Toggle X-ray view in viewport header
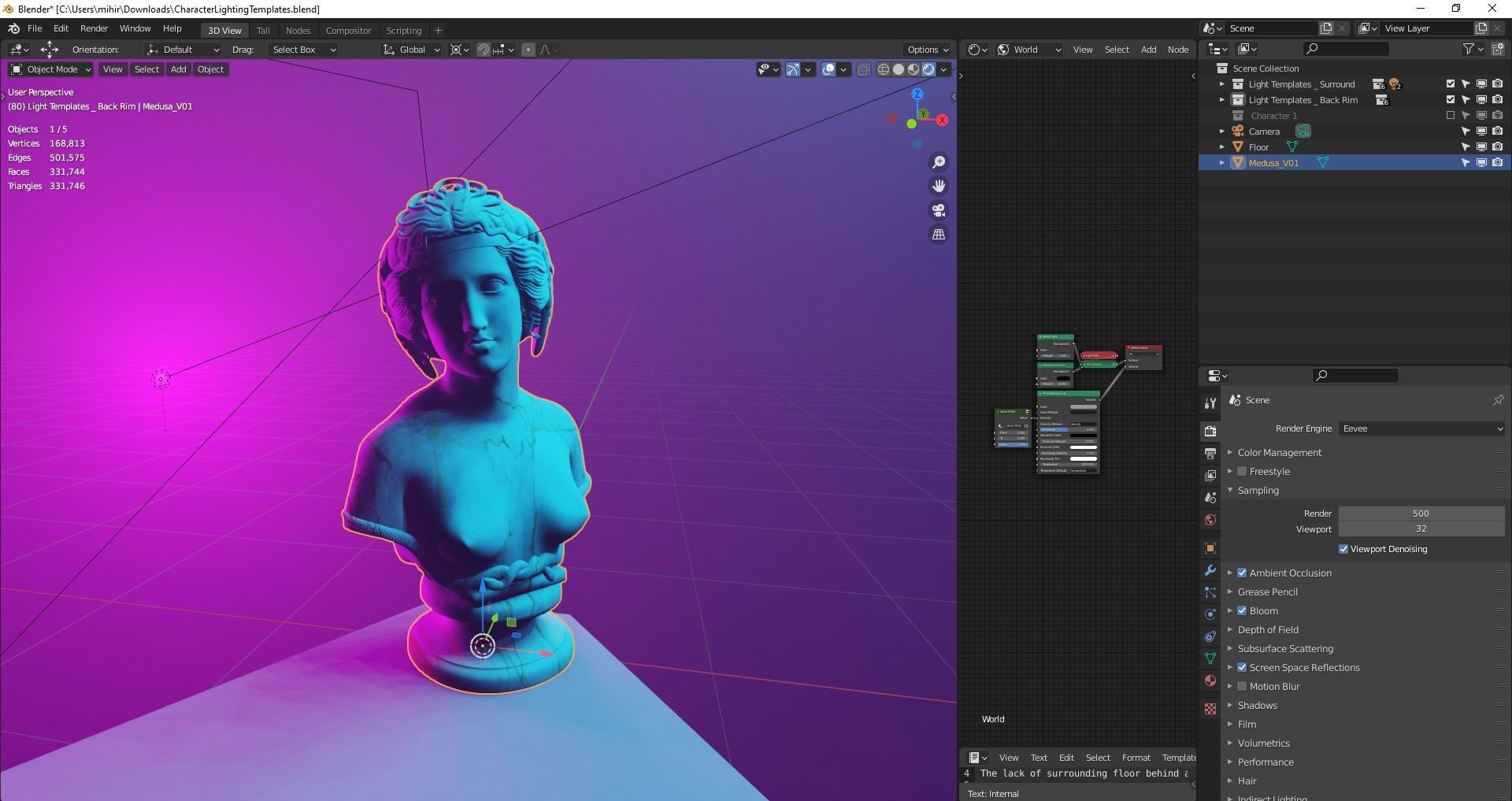The width and height of the screenshot is (1512, 801). [863, 69]
